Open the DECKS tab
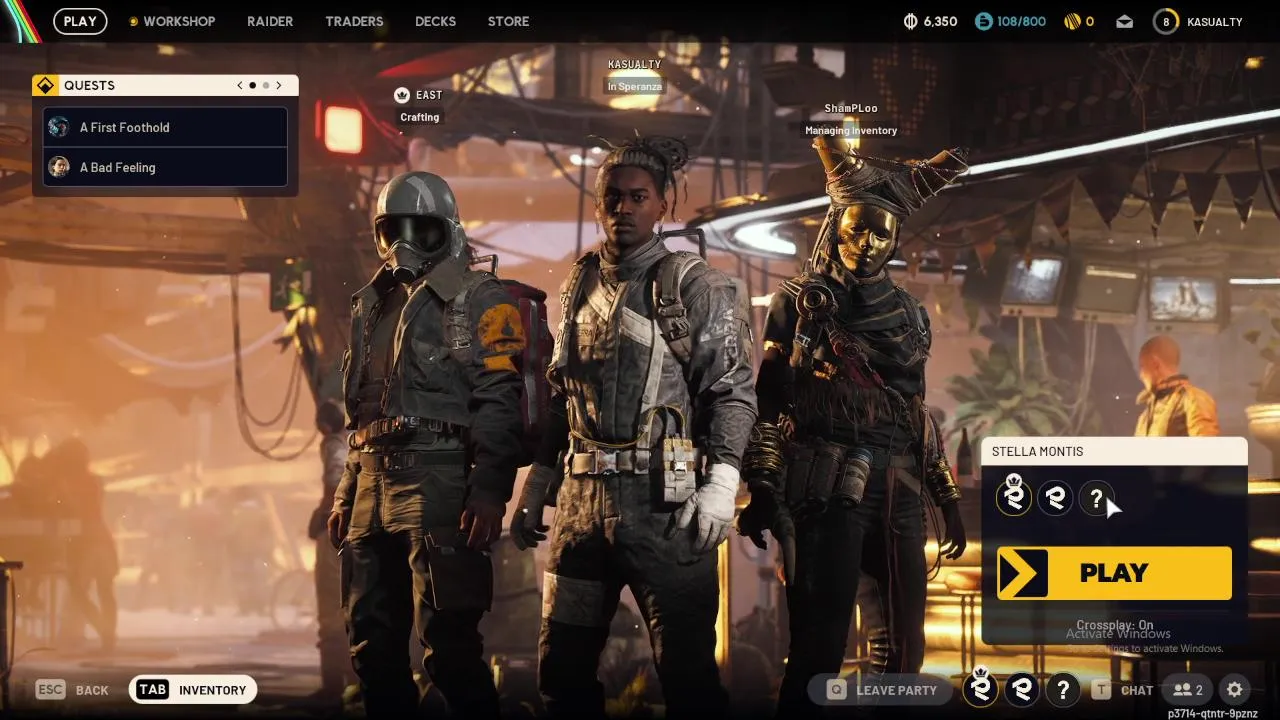 pos(435,21)
